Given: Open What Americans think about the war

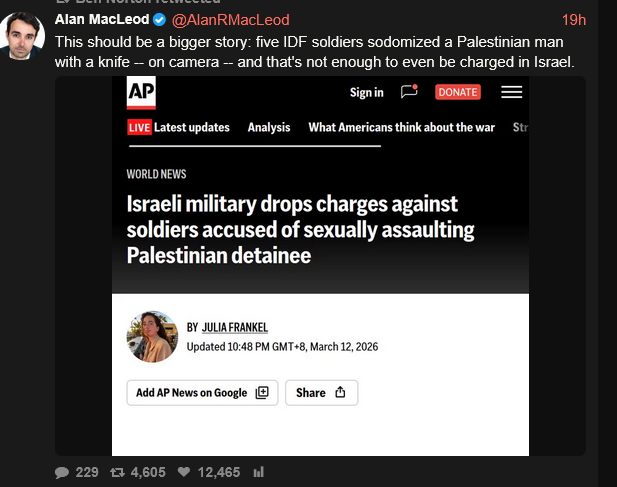Looking at the screenshot, I should (402, 127).
